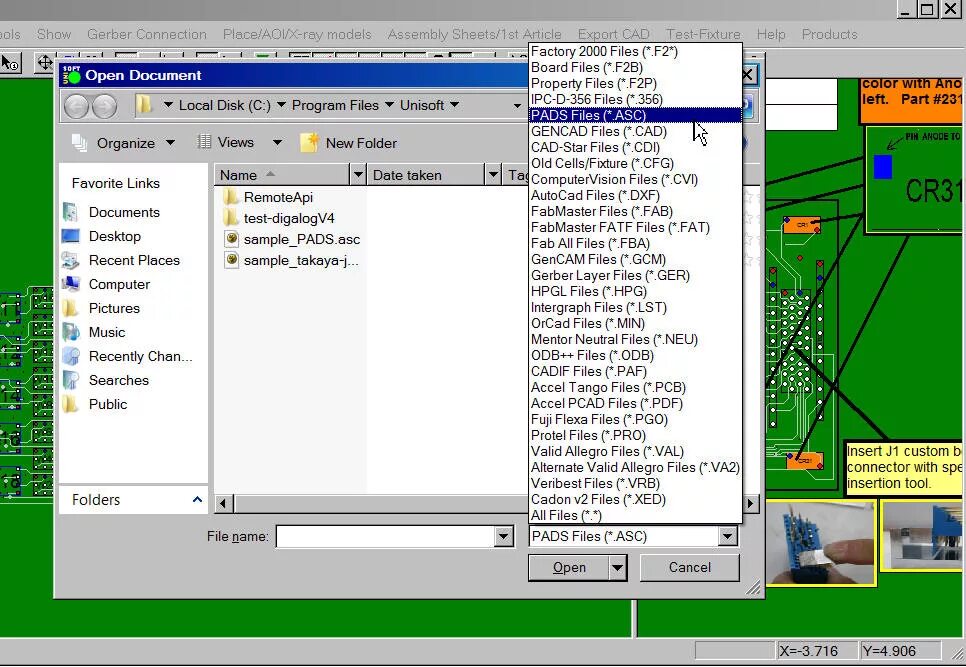Choose ODB++ Files (*.ODB) type

point(635,356)
